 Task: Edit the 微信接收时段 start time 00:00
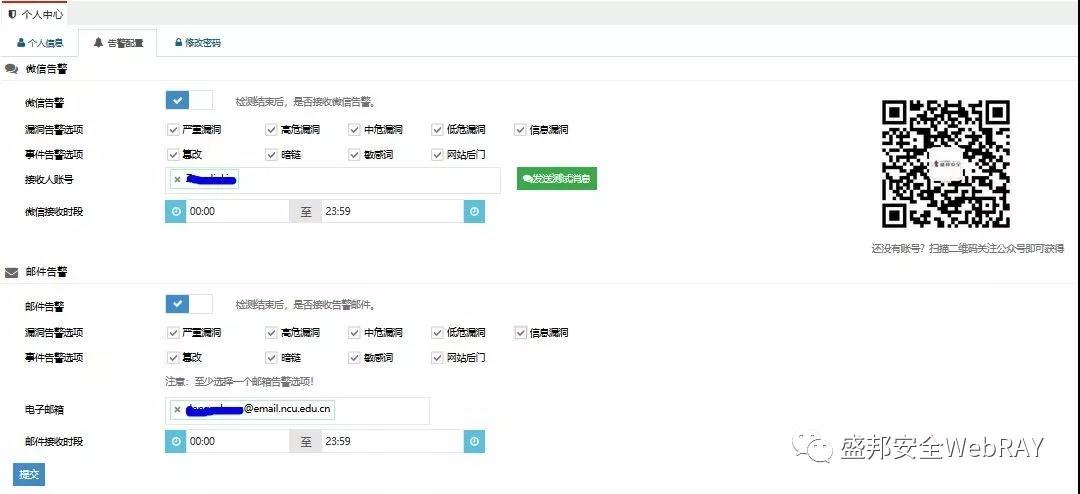[238, 212]
